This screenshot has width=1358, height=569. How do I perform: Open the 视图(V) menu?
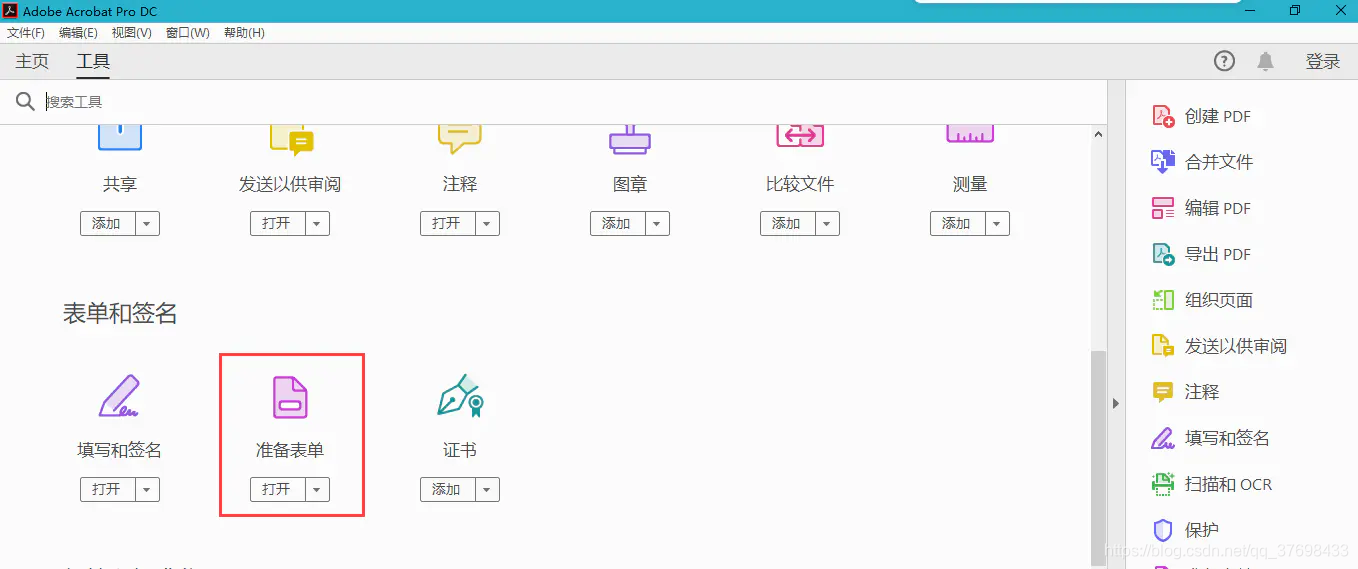coord(131,33)
